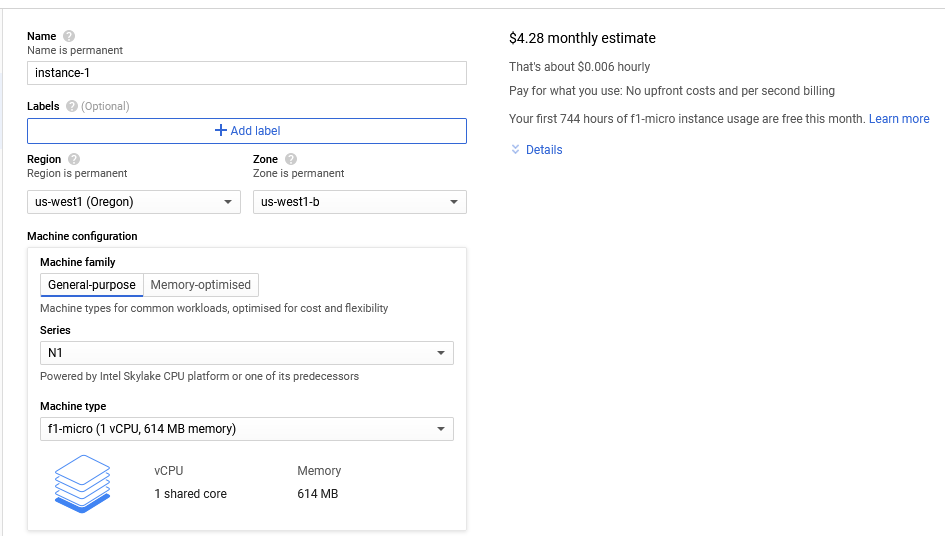The image size is (945, 536).
Task: Click the $4.28 monthly estimate heading
Action: point(582,38)
